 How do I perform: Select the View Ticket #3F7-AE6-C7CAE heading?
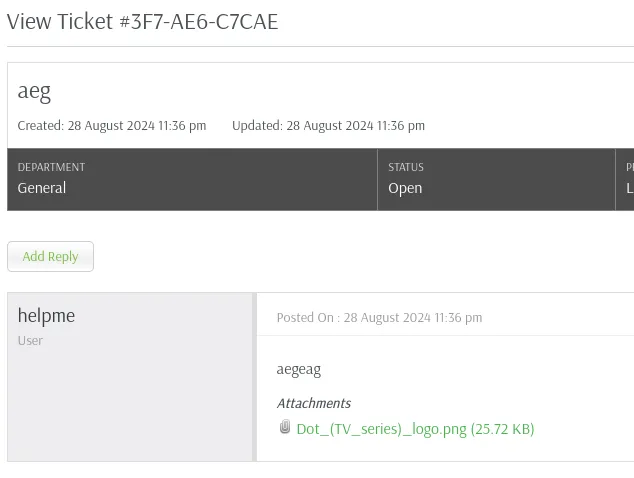click(x=142, y=21)
